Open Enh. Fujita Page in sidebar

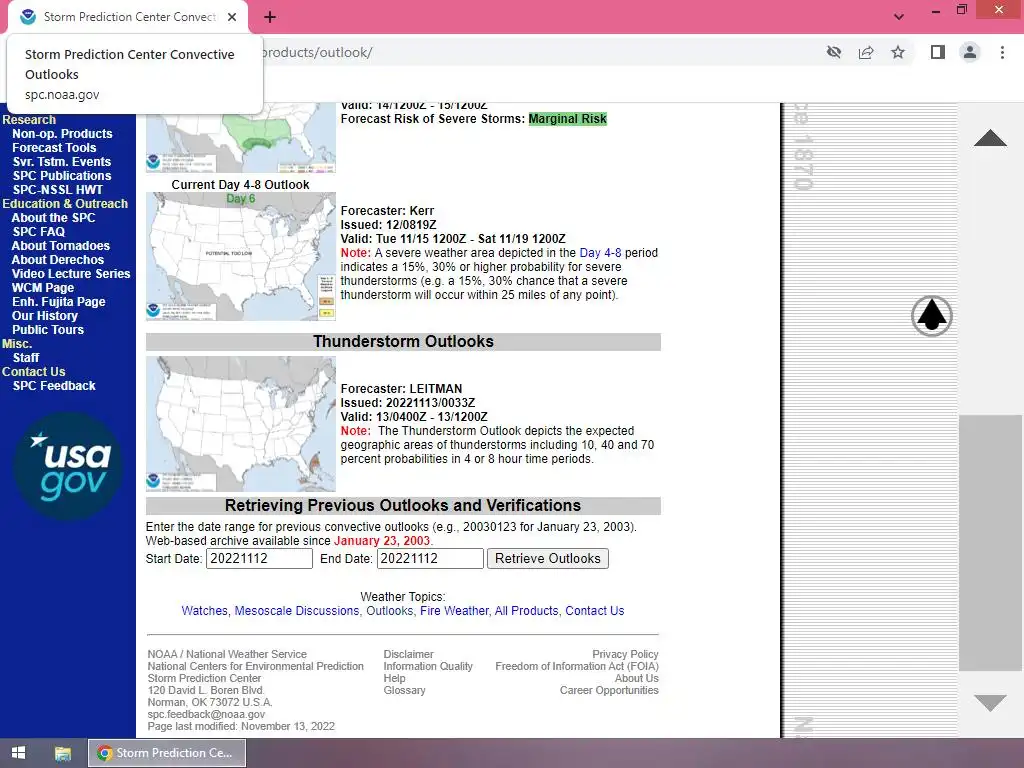(x=59, y=302)
